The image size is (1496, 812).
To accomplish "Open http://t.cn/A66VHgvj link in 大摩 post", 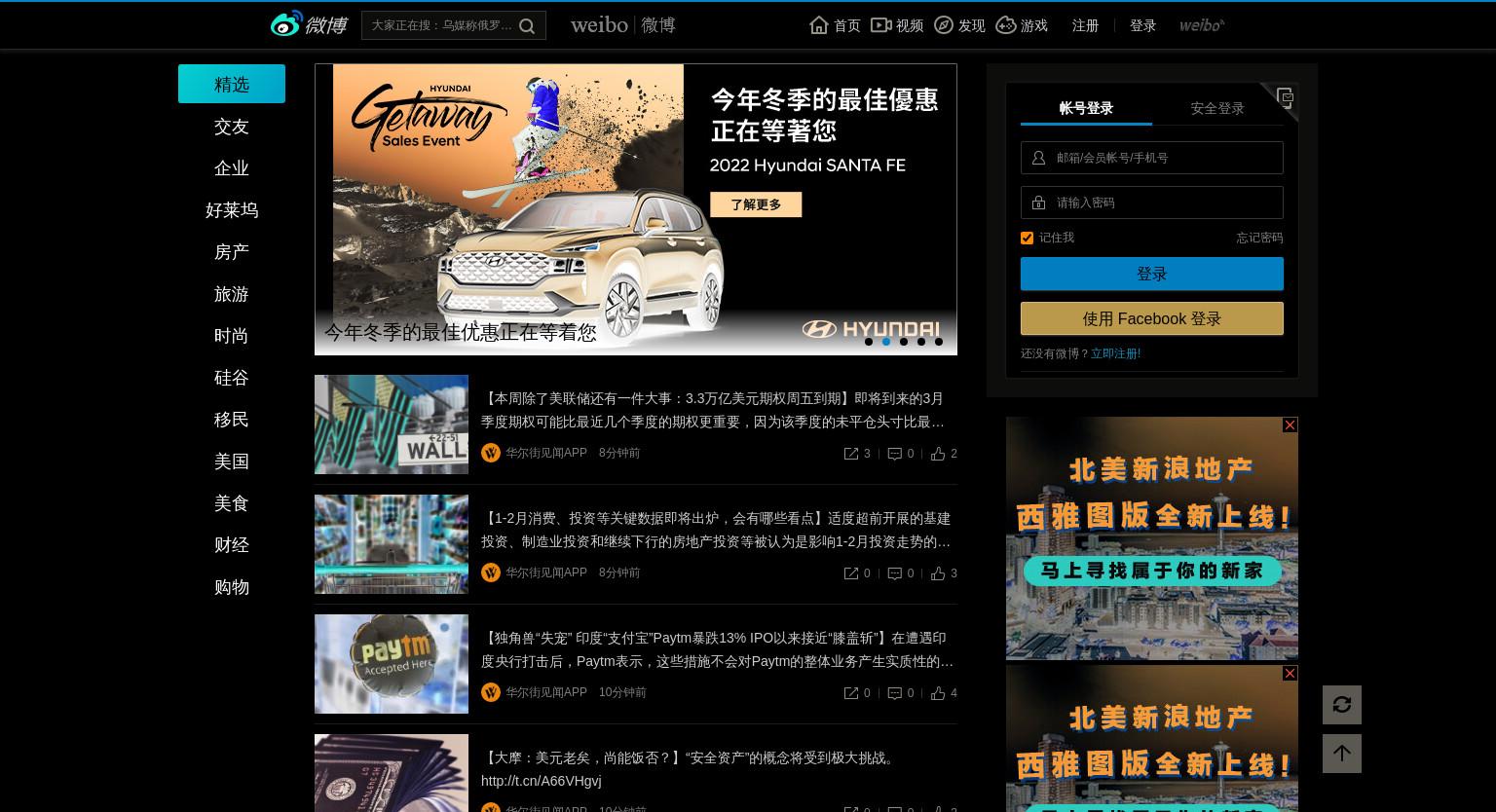I will pyautogui.click(x=542, y=781).
